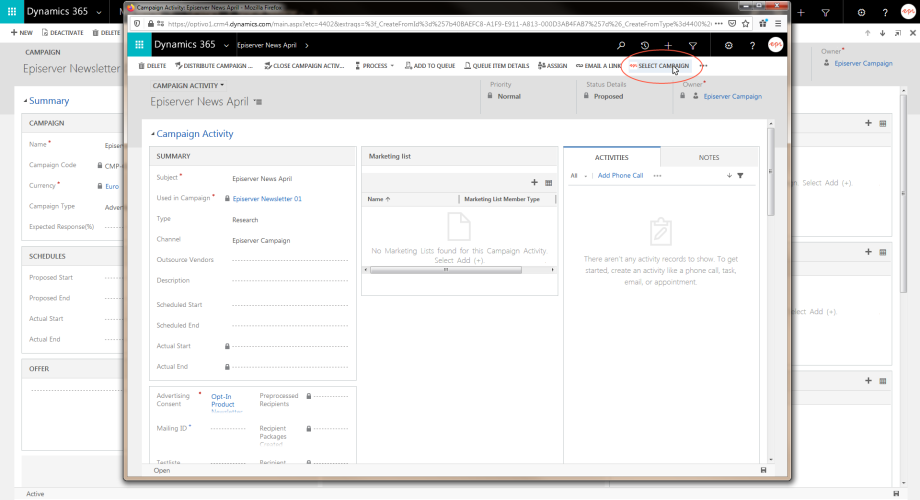Screen dimensions: 920x500
Task: Click the save icon in popup status bar
Action: click(x=763, y=470)
